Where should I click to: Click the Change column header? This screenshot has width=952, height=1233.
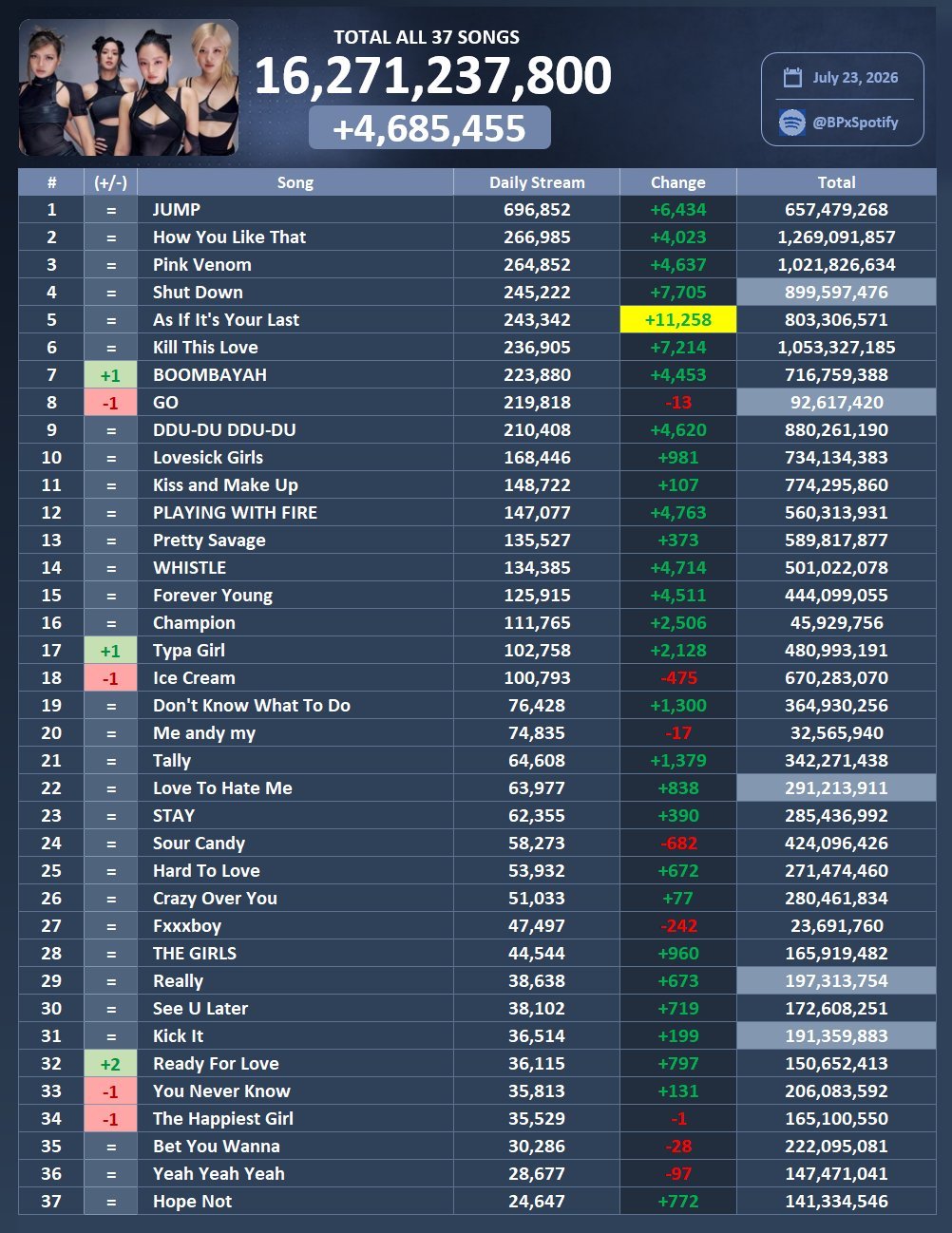click(x=678, y=182)
